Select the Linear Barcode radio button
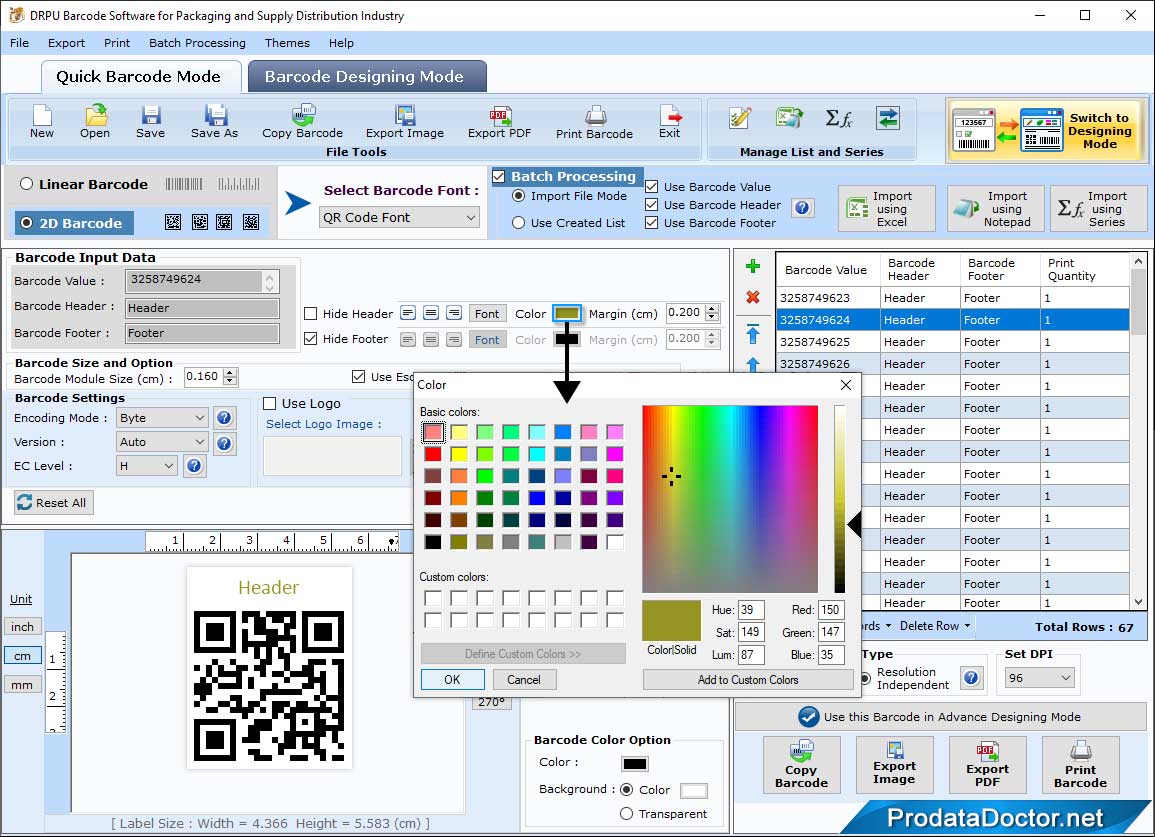This screenshot has width=1155, height=837. click(27, 183)
